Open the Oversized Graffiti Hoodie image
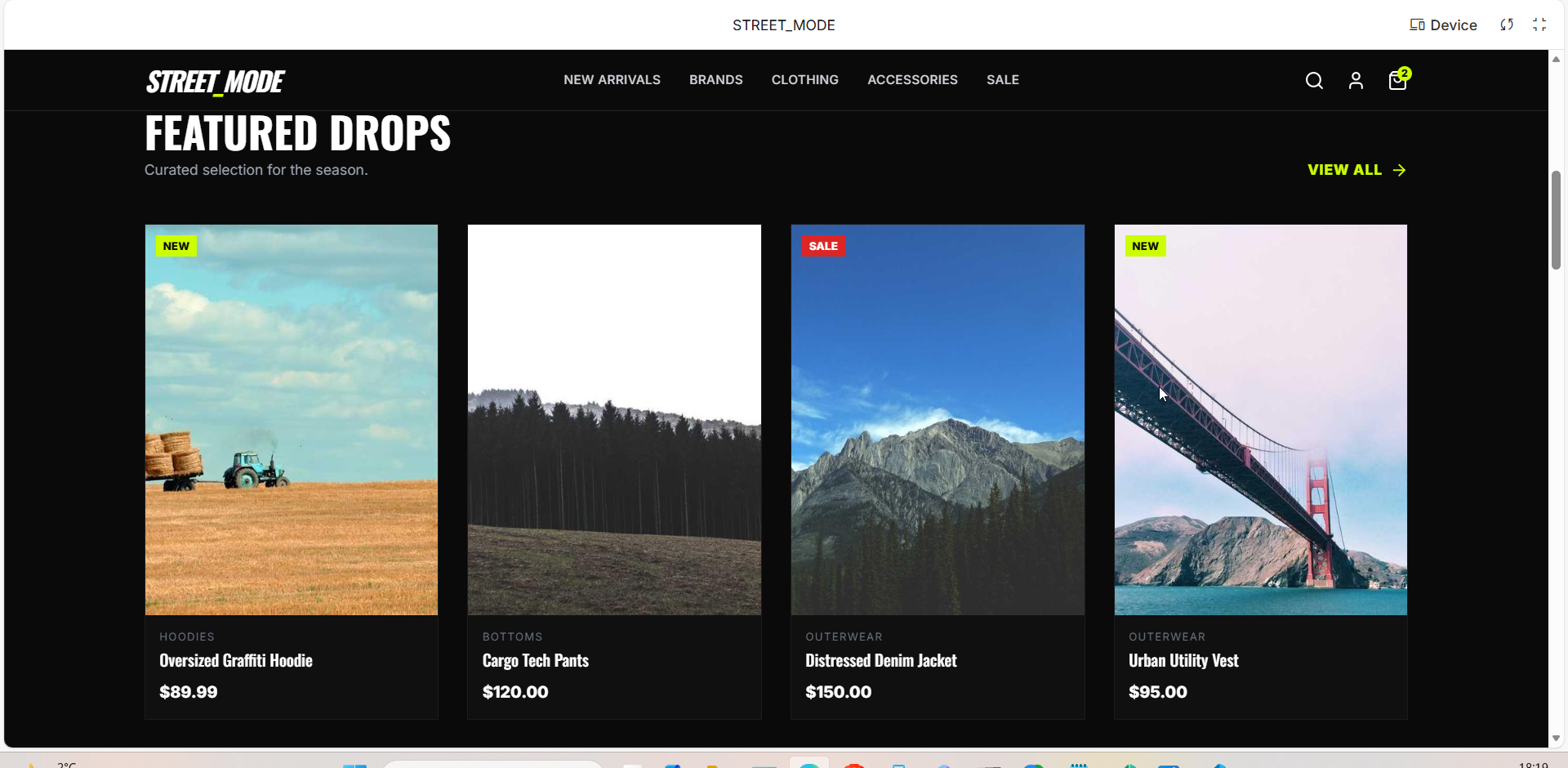The width and height of the screenshot is (1568, 768). coord(292,420)
